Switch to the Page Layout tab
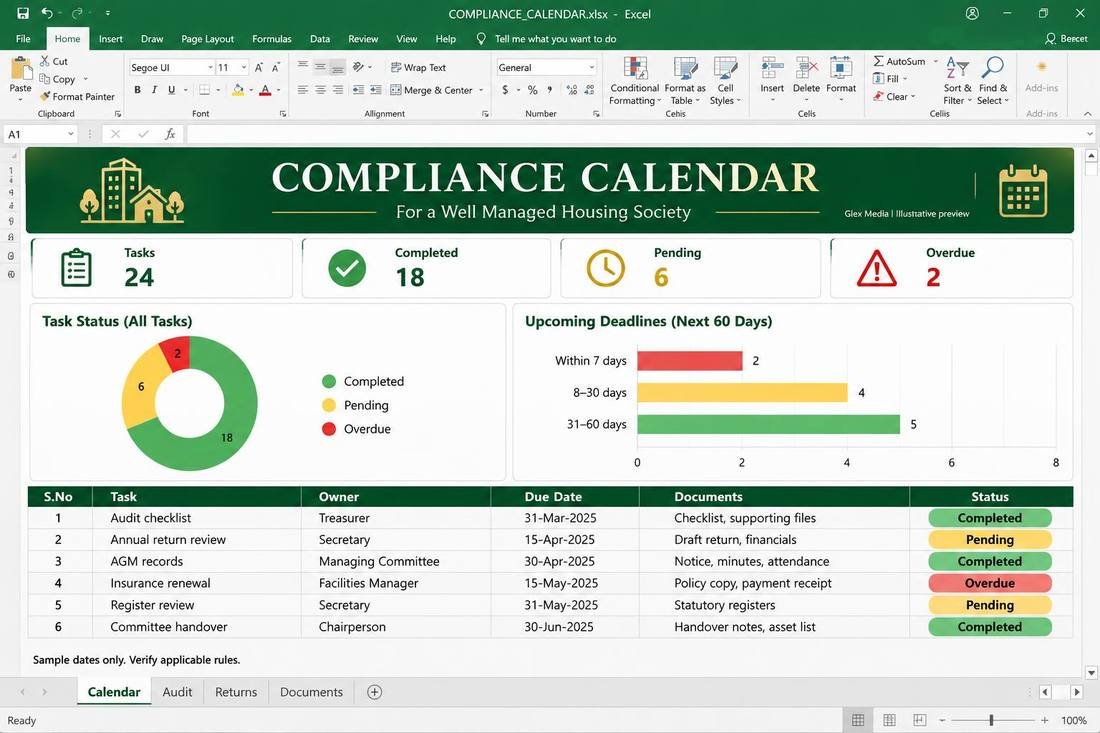The image size is (1100, 733). coord(208,39)
